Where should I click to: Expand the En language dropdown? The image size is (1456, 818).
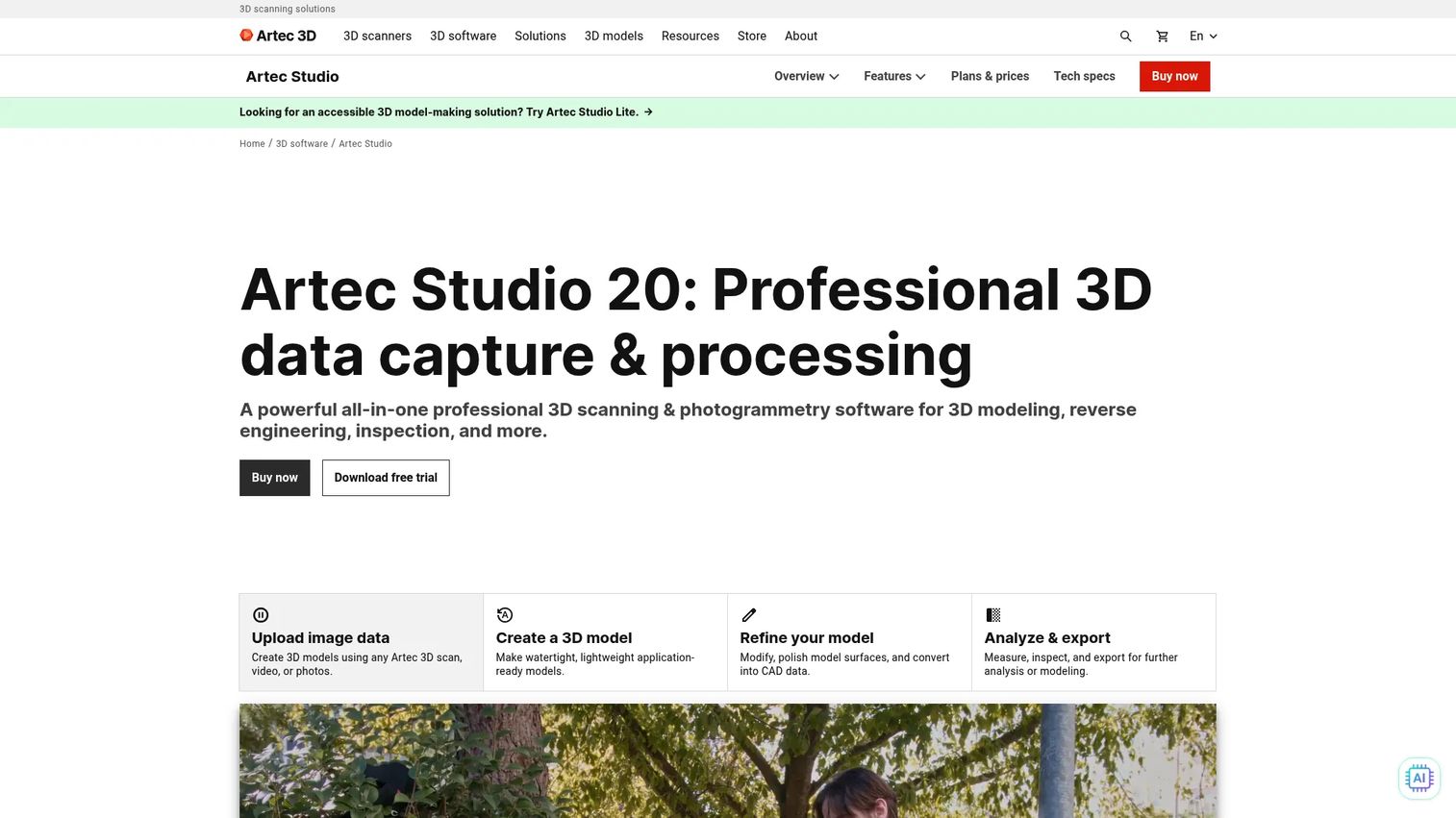[1203, 37]
